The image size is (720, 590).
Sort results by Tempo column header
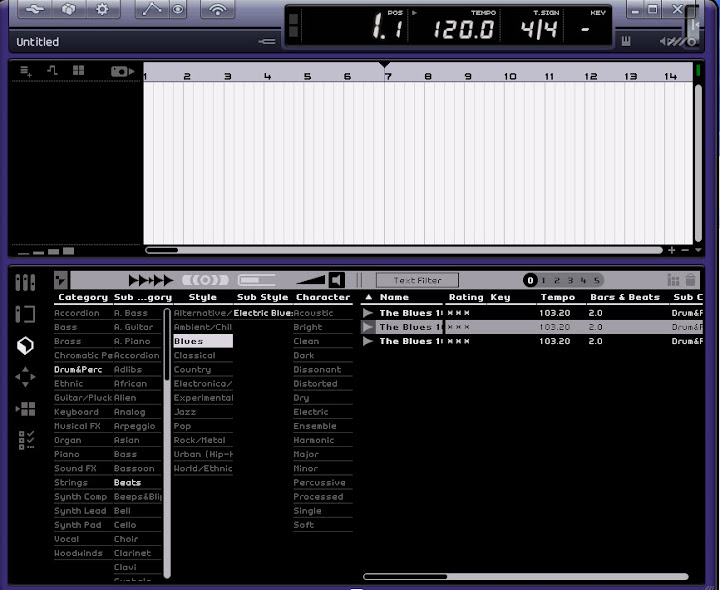[557, 297]
